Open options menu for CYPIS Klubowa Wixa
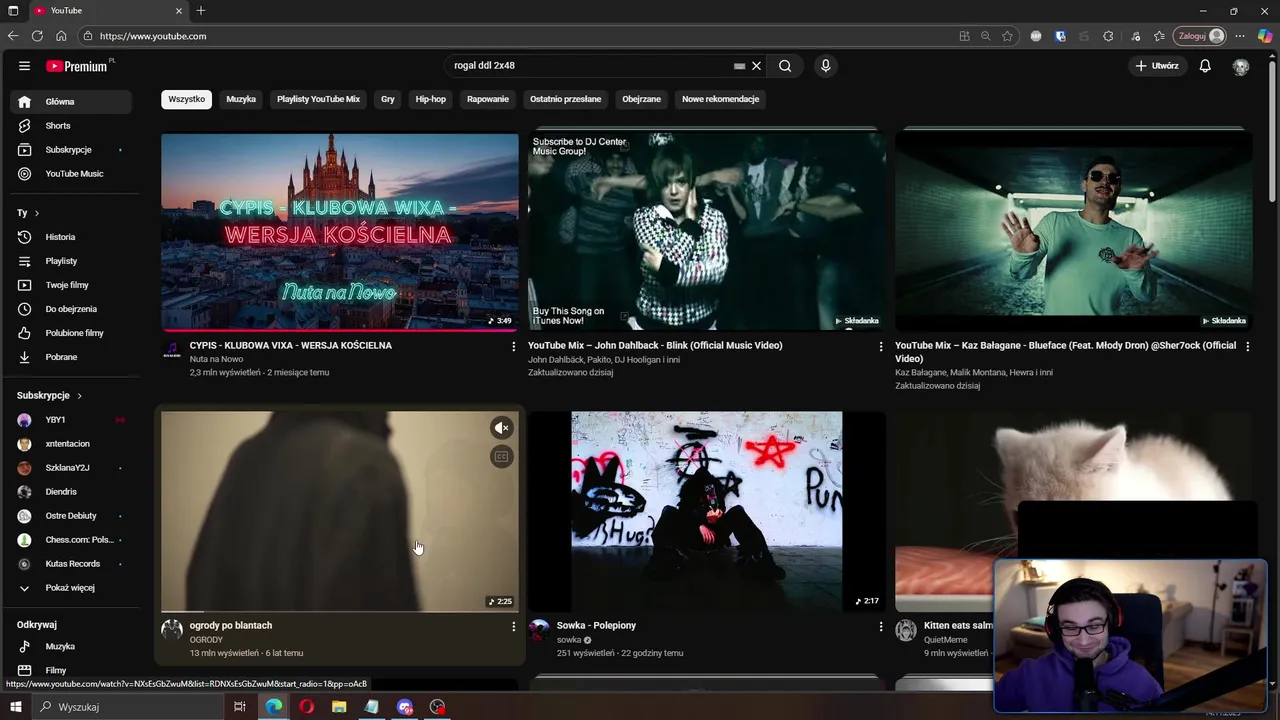This screenshot has width=1280, height=720. tap(513, 346)
